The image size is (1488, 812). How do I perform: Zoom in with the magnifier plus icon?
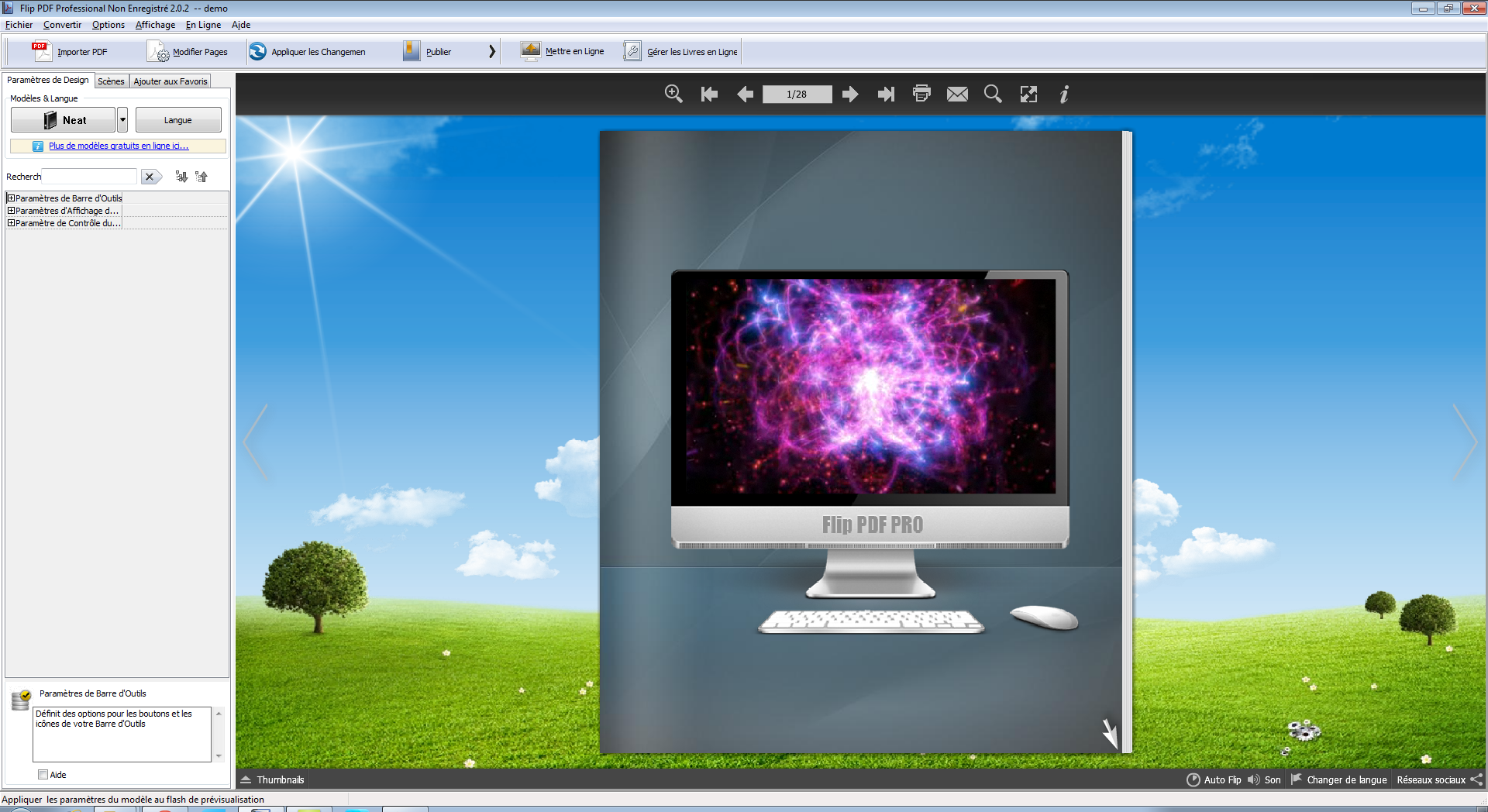tap(673, 94)
